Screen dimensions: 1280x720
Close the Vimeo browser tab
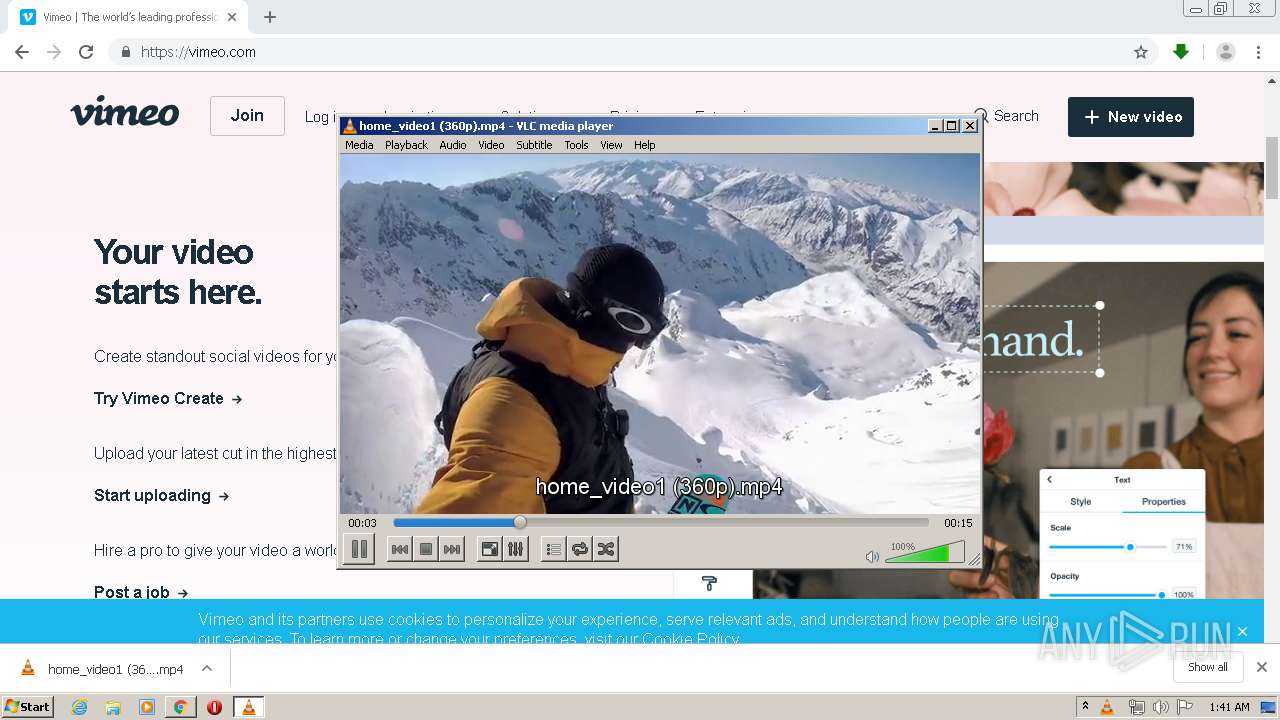point(232,17)
